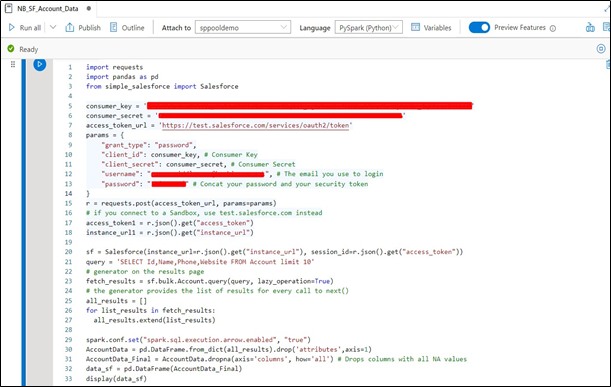Click the 'access_token1' assignment line
The height and width of the screenshot is (387, 611).
(170, 223)
